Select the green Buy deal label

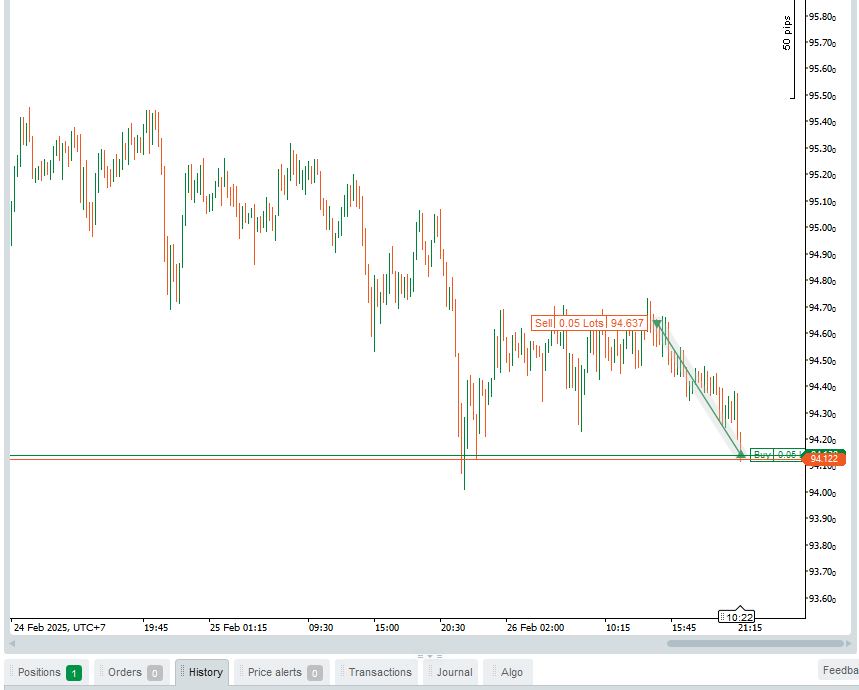point(775,455)
